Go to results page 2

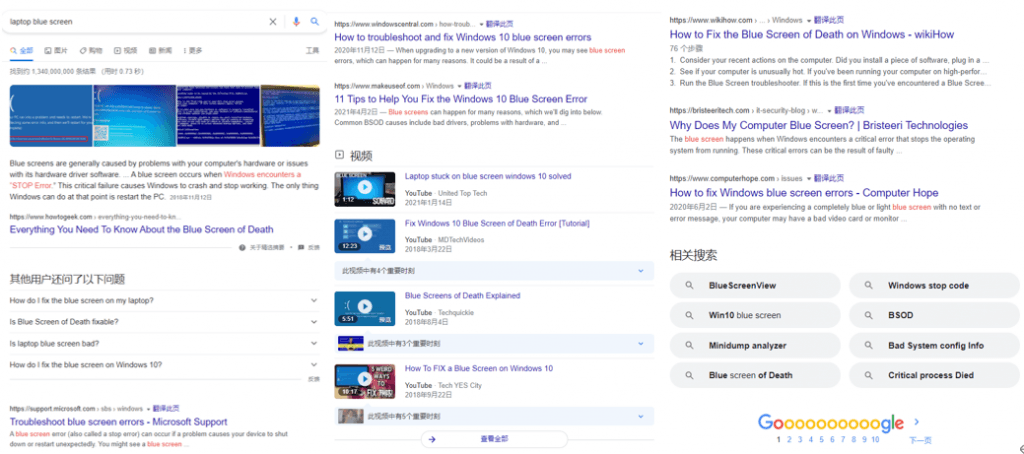tap(789, 440)
